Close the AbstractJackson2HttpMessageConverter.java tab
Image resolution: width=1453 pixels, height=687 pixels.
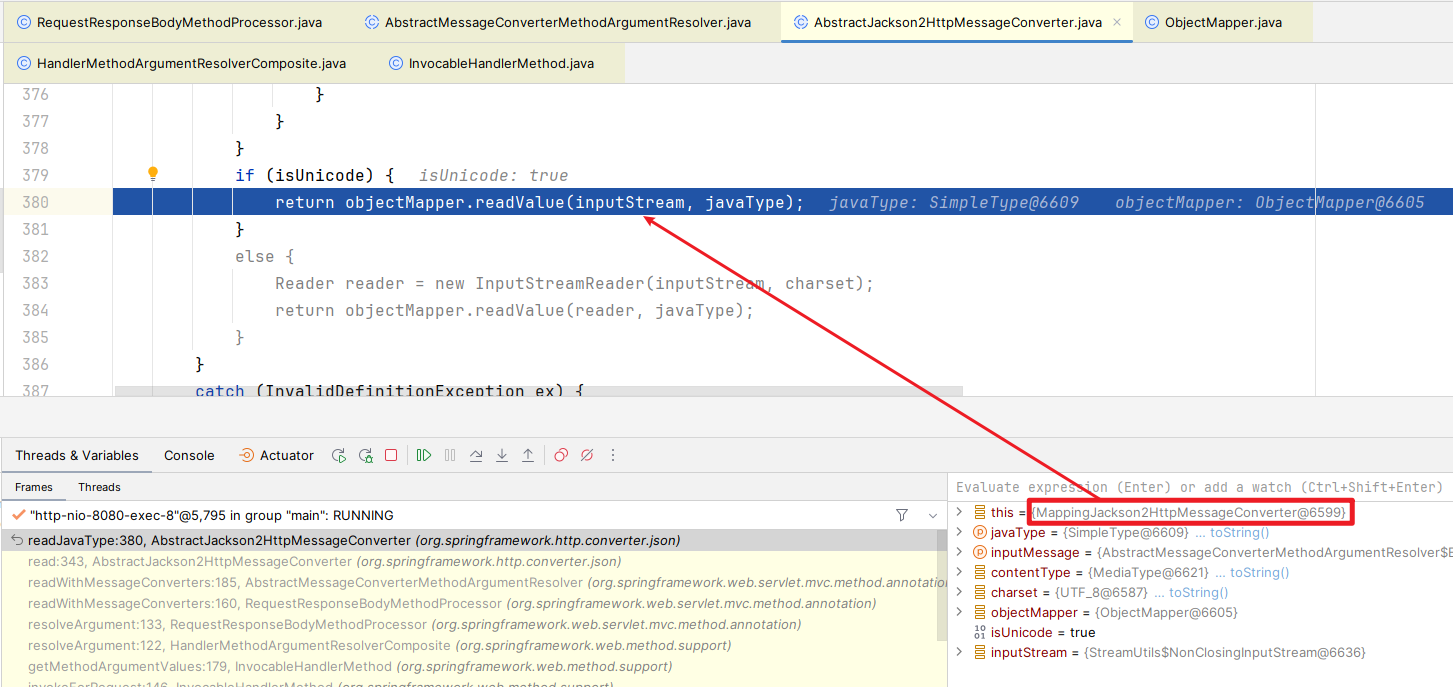(x=1117, y=22)
